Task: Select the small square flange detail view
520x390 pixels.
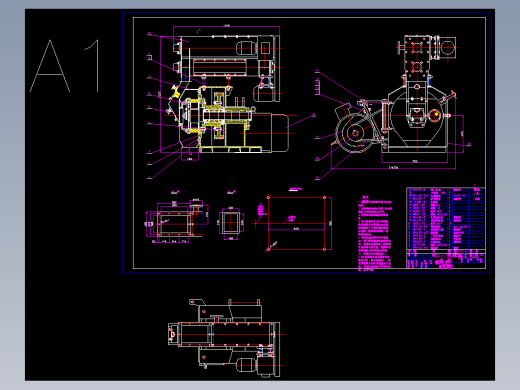Action: (x=231, y=223)
